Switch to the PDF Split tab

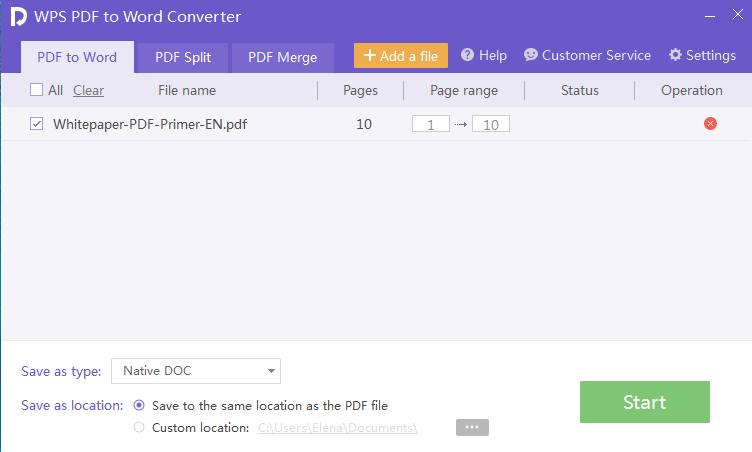click(183, 58)
